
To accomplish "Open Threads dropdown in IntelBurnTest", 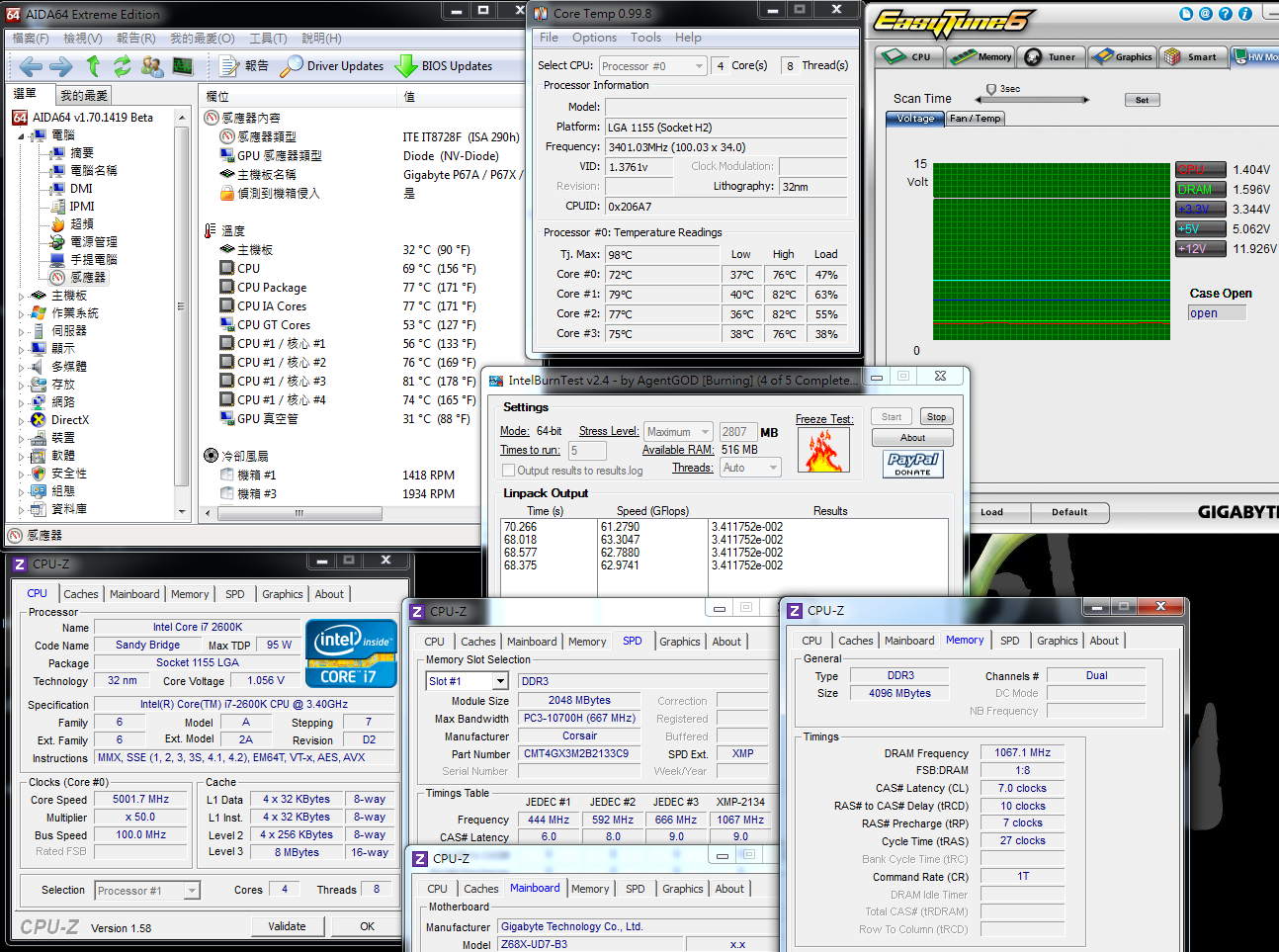I will (749, 468).
